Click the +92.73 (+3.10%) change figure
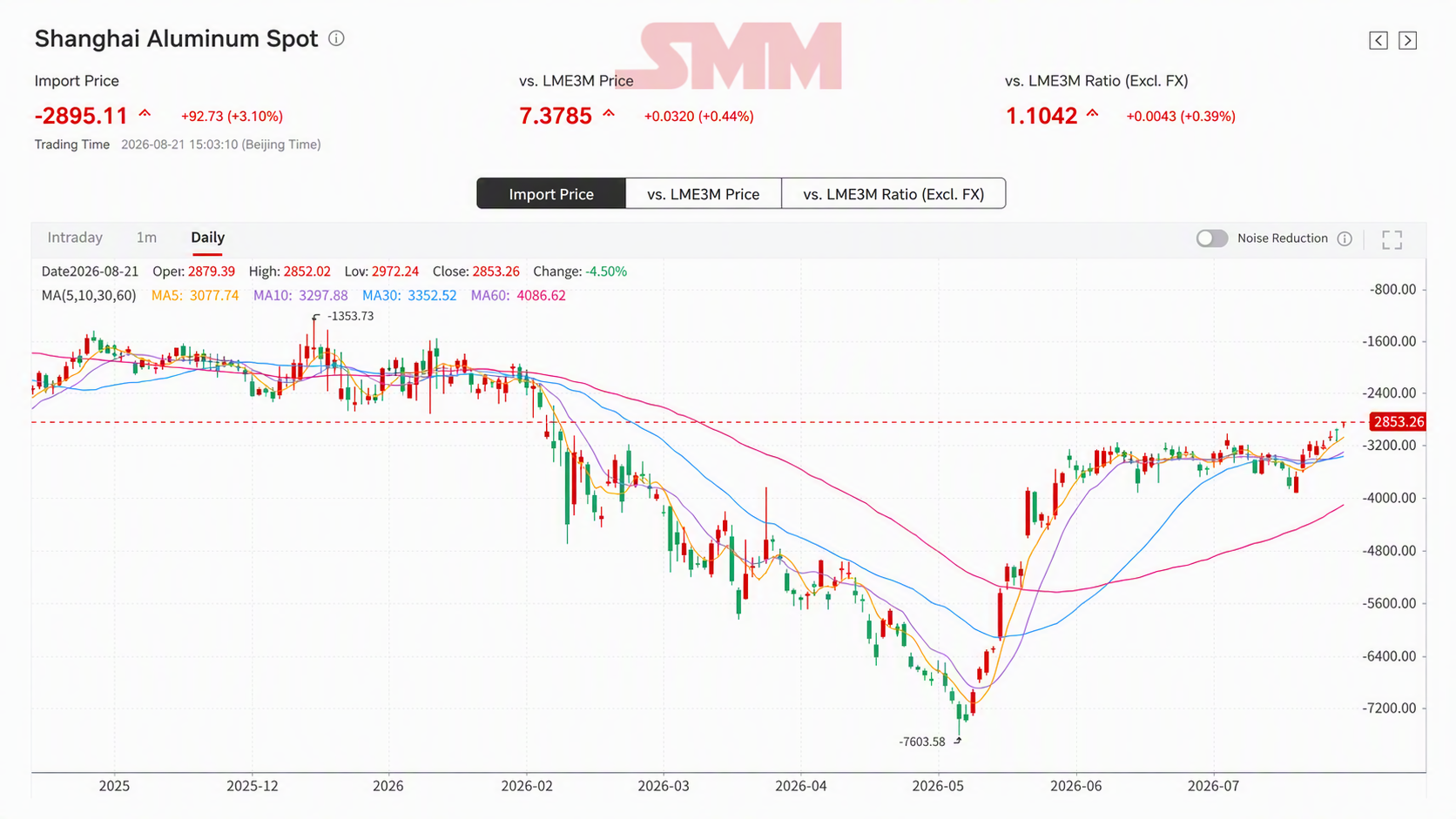The image size is (1456, 819). tap(232, 116)
